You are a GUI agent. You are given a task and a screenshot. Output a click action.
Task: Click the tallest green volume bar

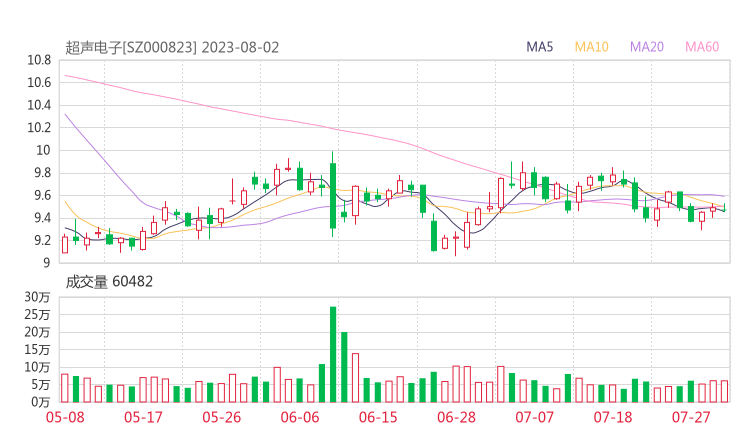[x=333, y=355]
